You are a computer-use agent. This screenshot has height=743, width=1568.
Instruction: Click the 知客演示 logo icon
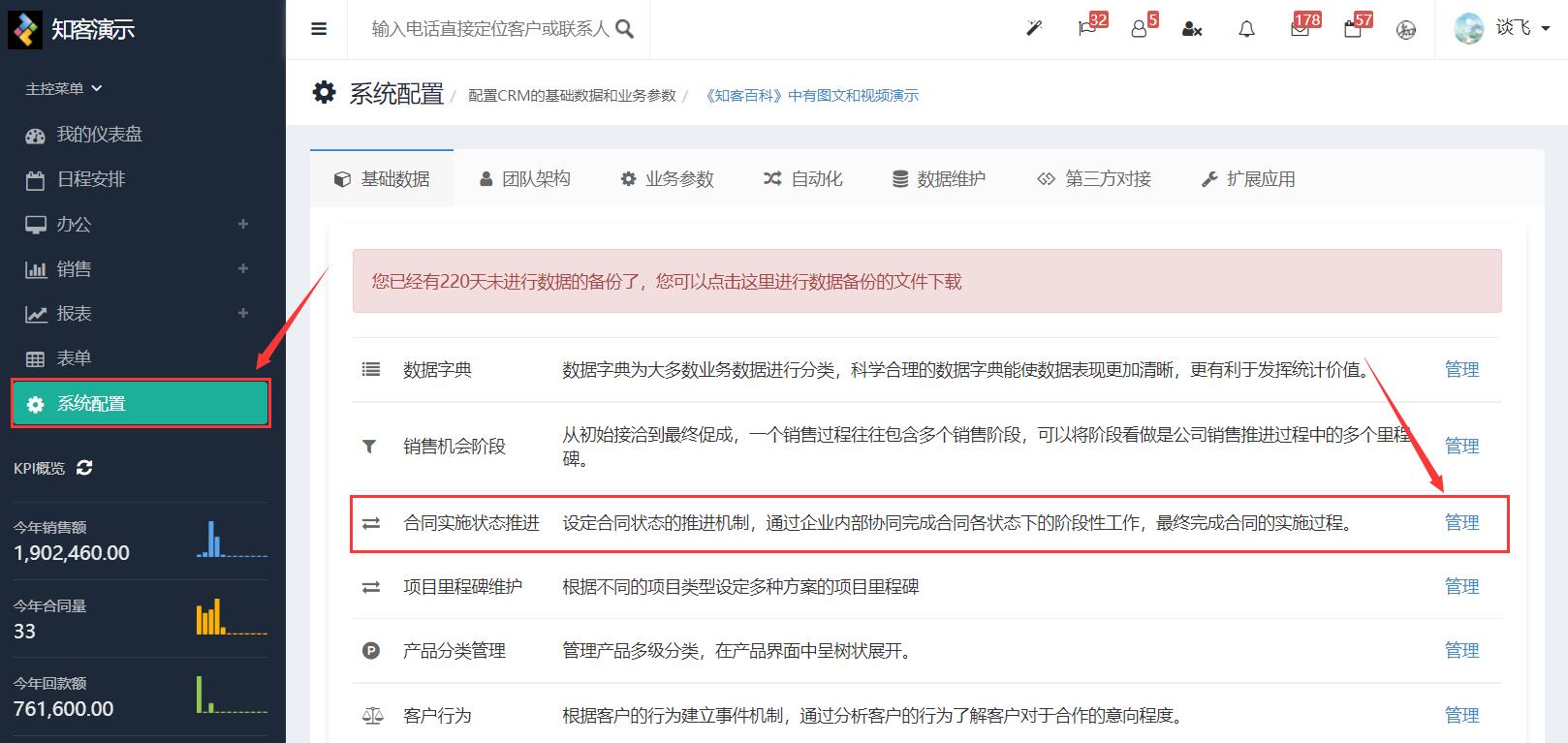pos(25,30)
